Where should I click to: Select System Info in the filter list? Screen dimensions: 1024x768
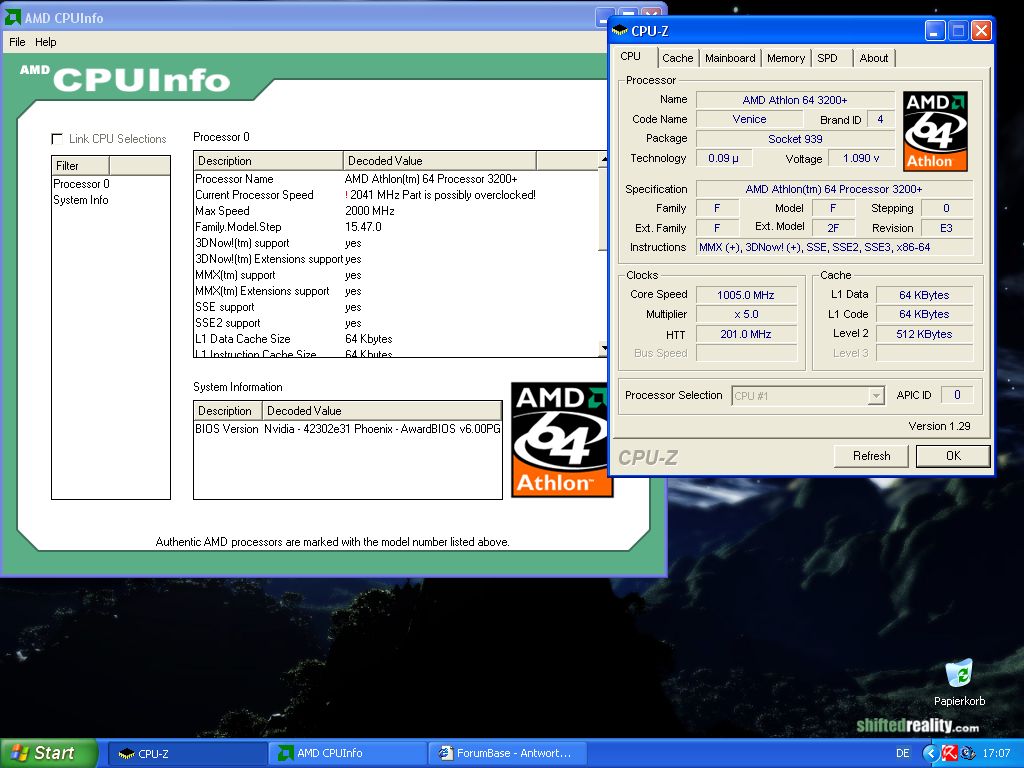pyautogui.click(x=80, y=200)
